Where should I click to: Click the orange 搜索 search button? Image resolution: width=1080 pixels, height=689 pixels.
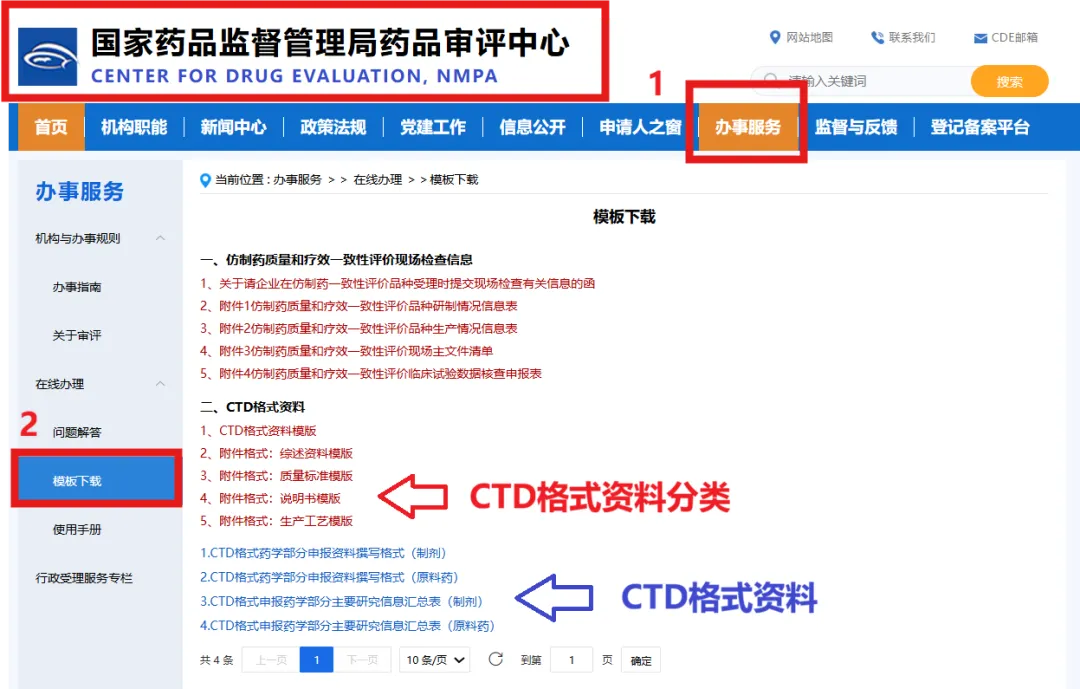click(x=1010, y=81)
